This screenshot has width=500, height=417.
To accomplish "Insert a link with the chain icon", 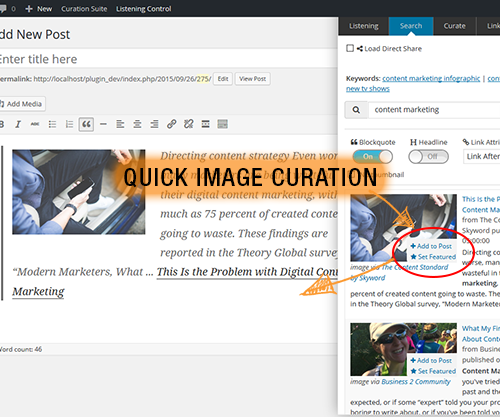I will [171, 124].
